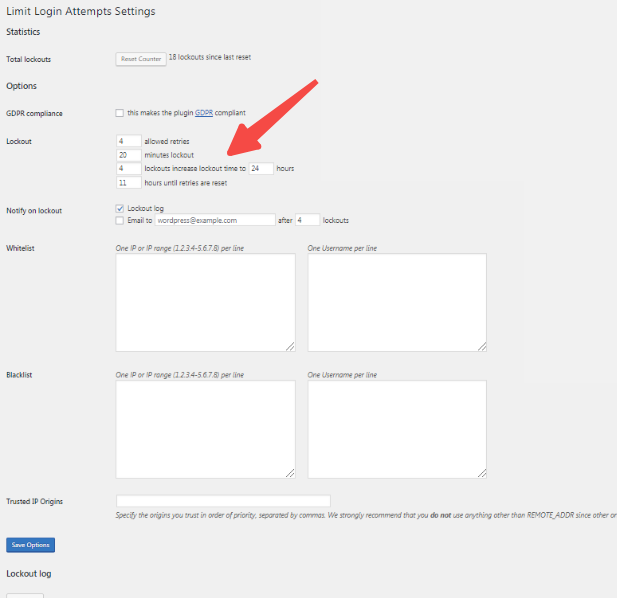Focus the lockouts increase count field
This screenshot has width=617, height=598.
click(128, 169)
